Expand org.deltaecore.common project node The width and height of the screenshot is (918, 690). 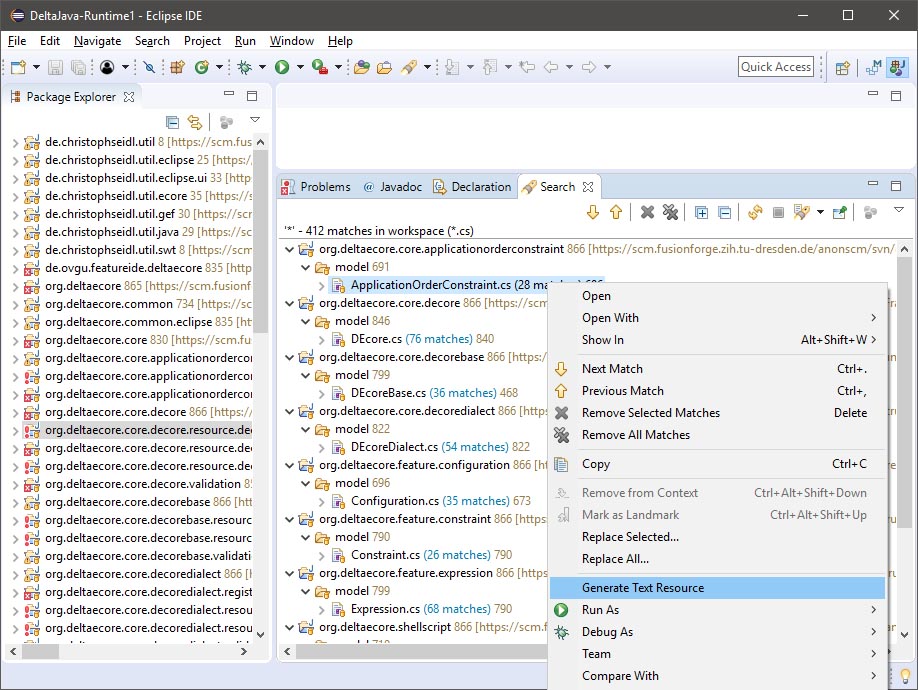15,304
